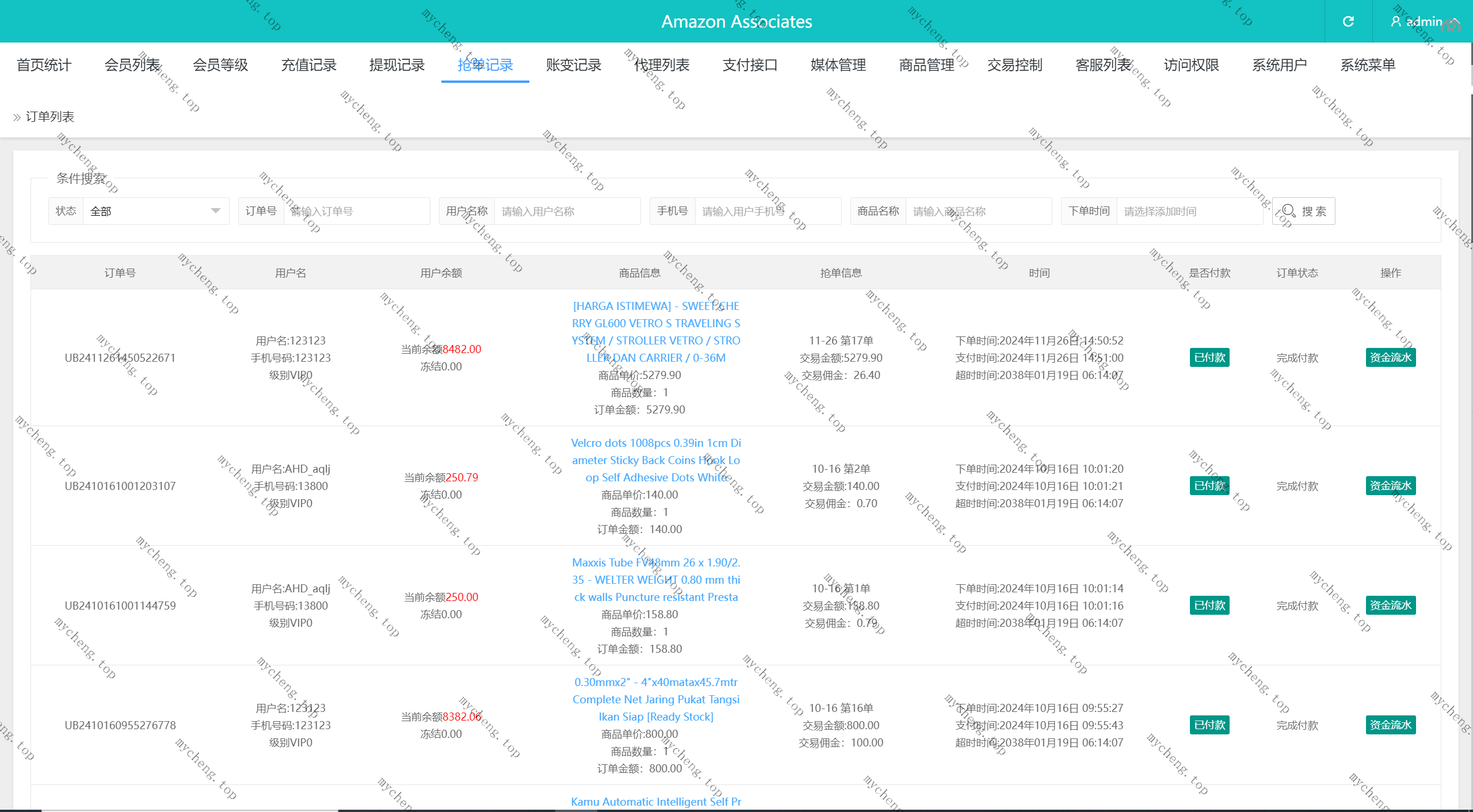Focus the 用户名称 input field
The height and width of the screenshot is (812, 1473).
567,211
